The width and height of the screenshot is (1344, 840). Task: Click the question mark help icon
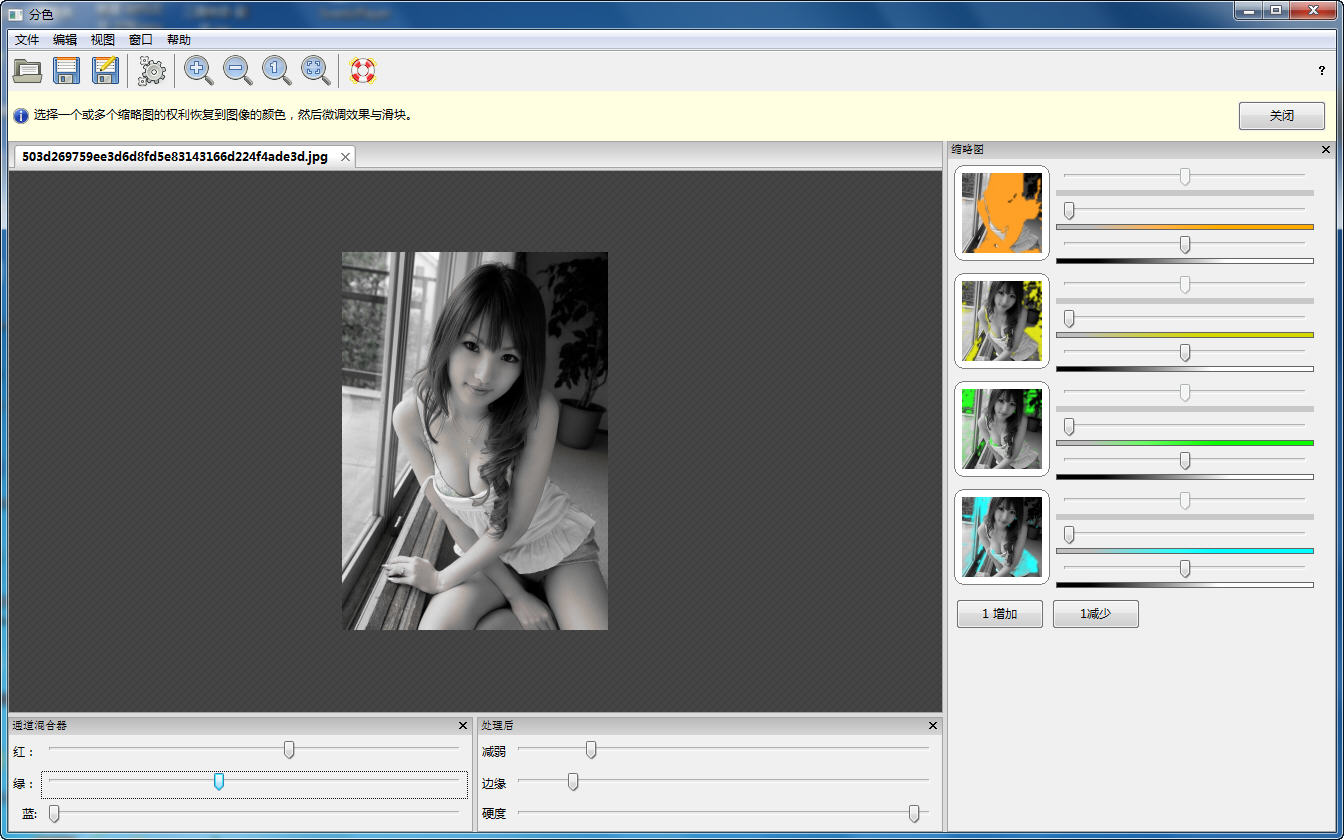click(x=1322, y=71)
